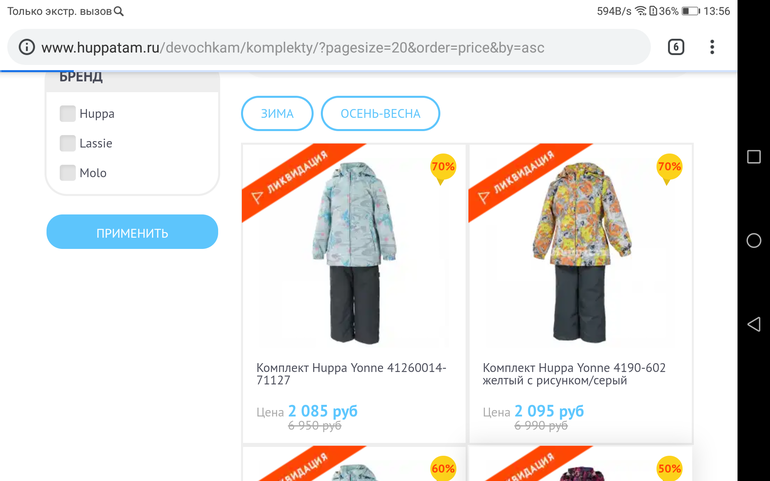Select the ЗИМА season filter
Screen dimensions: 770x481
click(277, 113)
